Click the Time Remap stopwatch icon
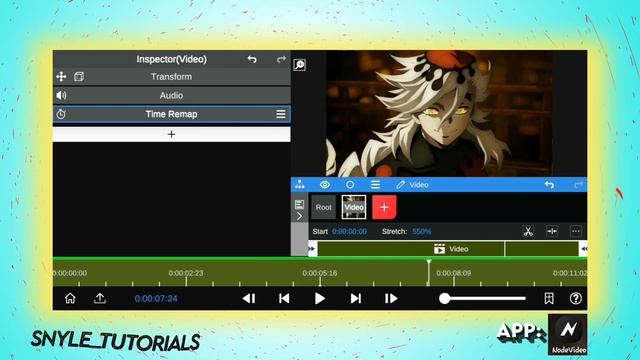Image resolution: width=640 pixels, height=360 pixels. click(61, 114)
